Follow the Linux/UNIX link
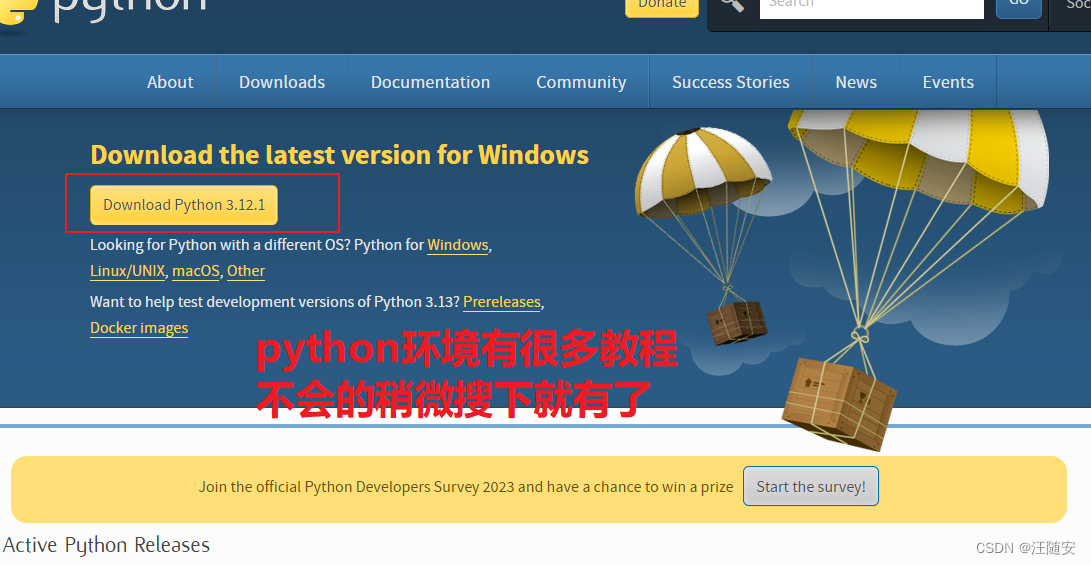 click(128, 271)
